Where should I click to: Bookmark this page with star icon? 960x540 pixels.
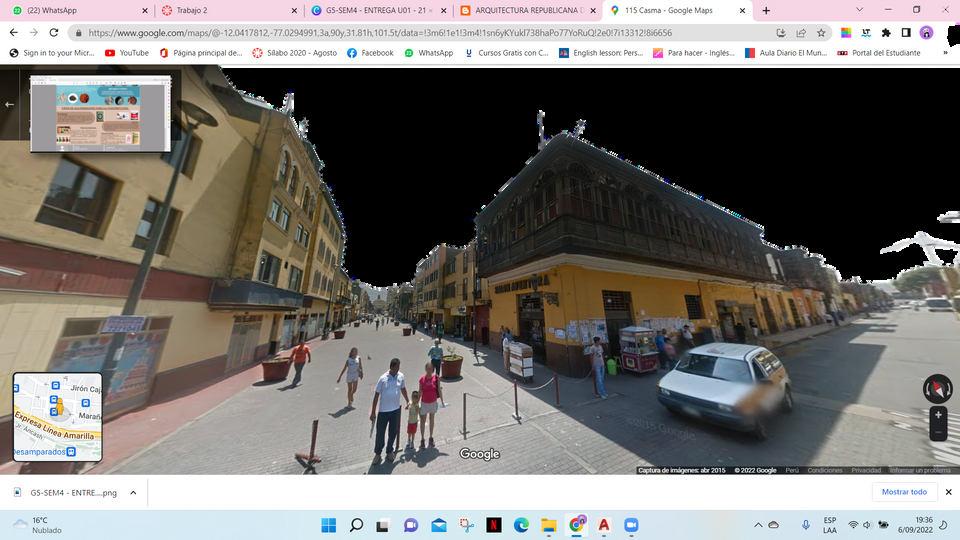[x=821, y=33]
